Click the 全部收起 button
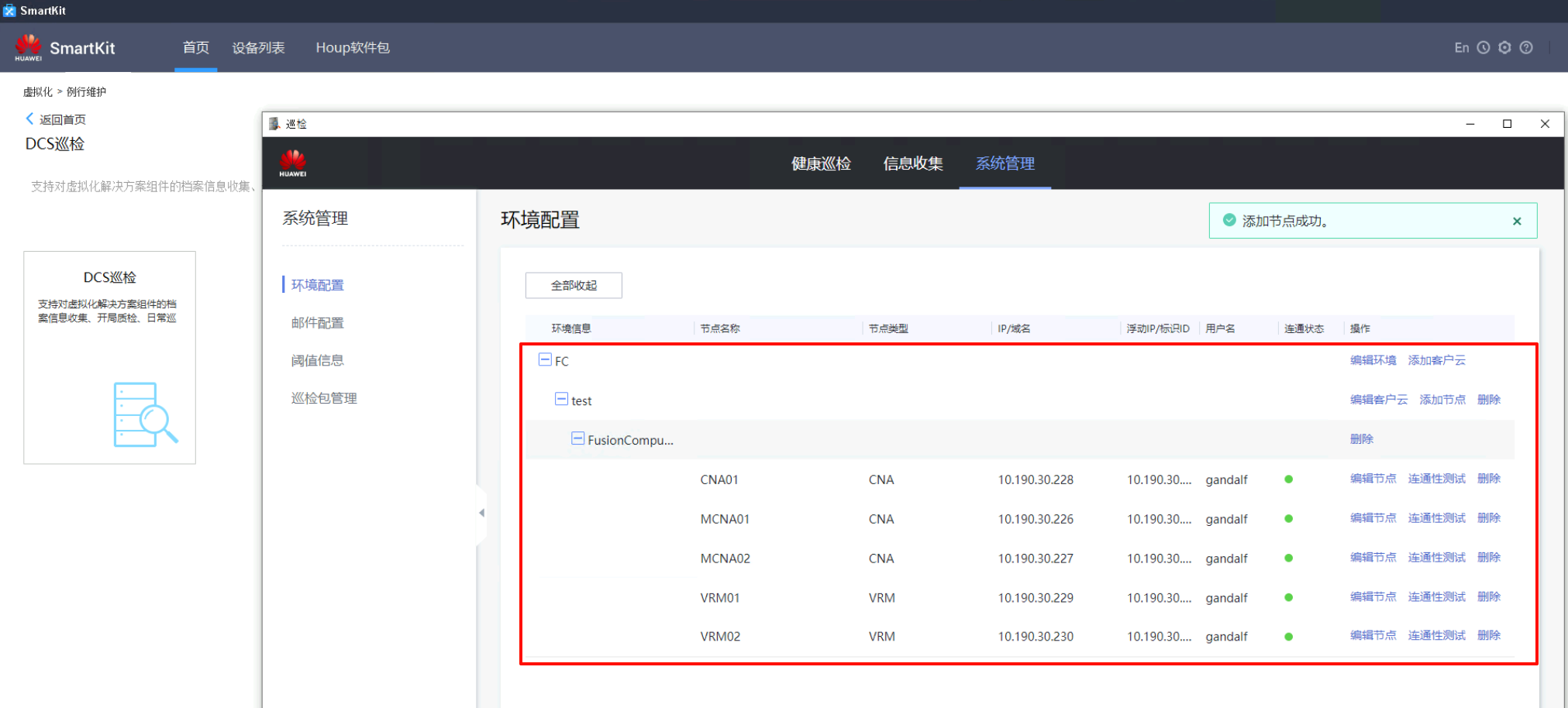This screenshot has height=708, width=1568. (x=574, y=285)
